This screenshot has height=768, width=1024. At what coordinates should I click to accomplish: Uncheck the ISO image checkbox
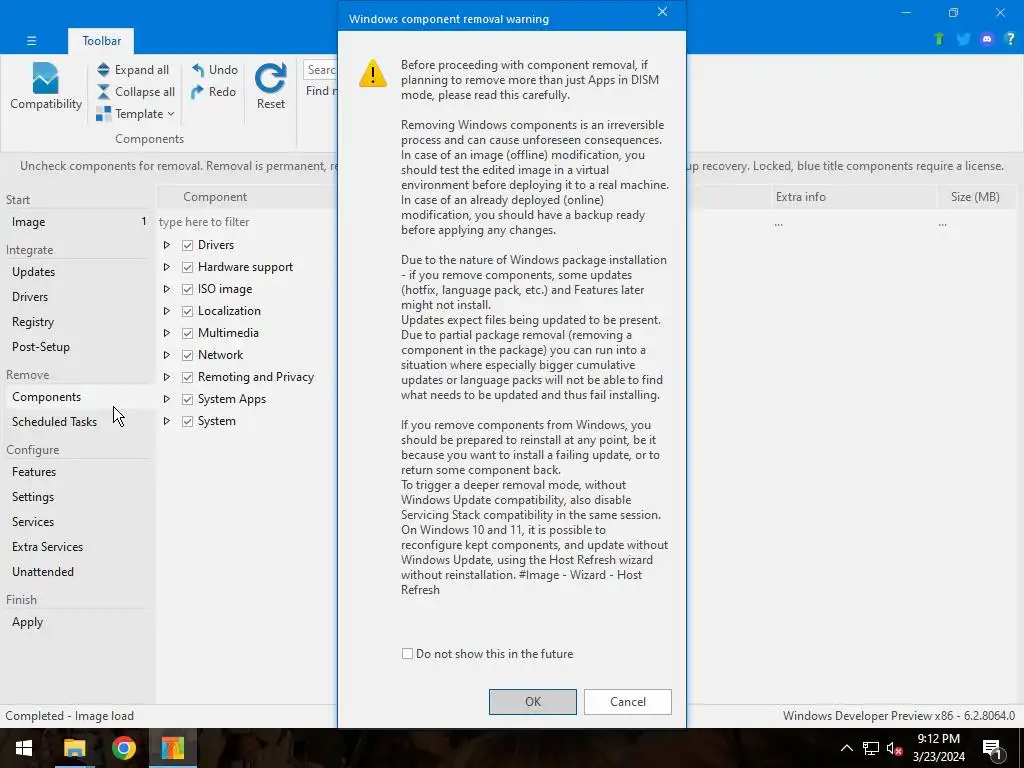point(187,289)
